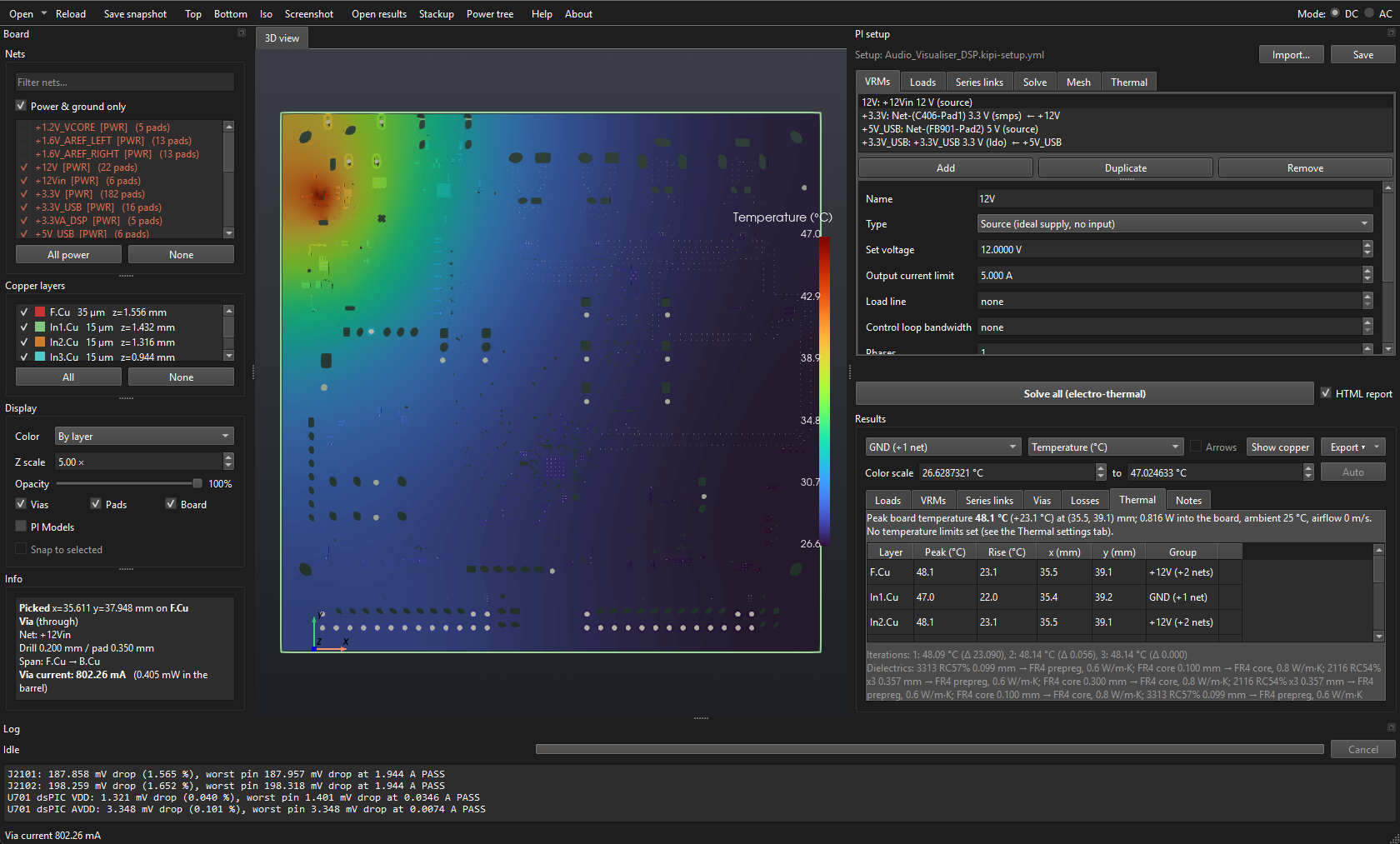The height and width of the screenshot is (844, 1400).
Task: Click the Screenshot toolbar item
Action: [308, 14]
